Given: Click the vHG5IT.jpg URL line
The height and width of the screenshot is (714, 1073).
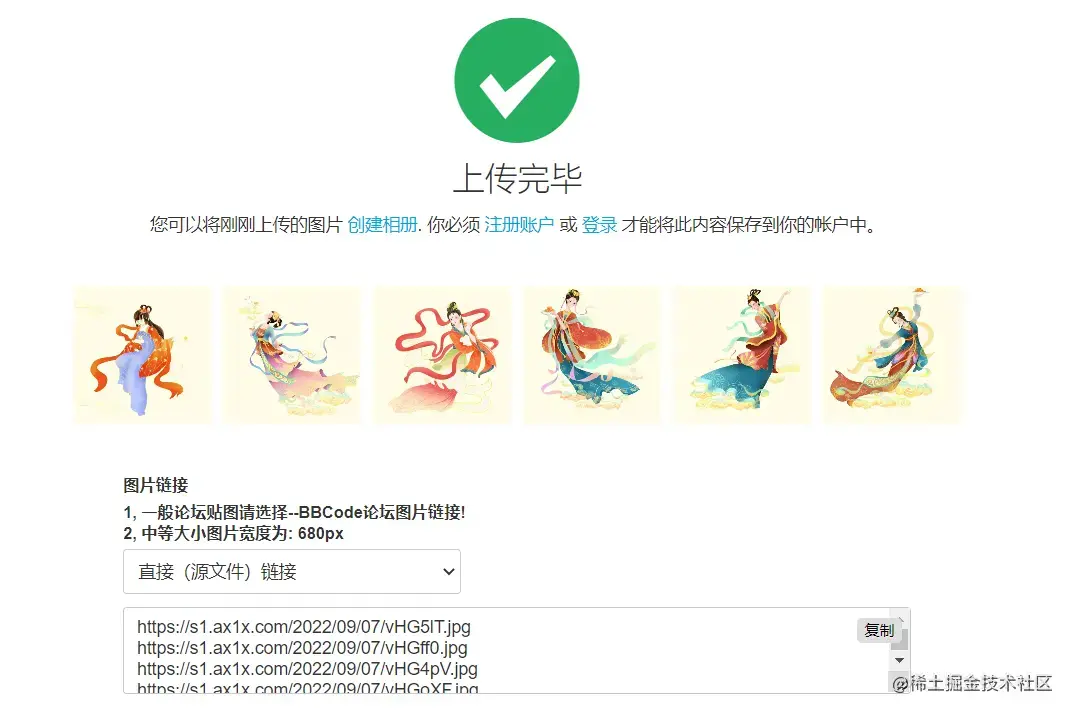Looking at the screenshot, I should coord(304,627).
